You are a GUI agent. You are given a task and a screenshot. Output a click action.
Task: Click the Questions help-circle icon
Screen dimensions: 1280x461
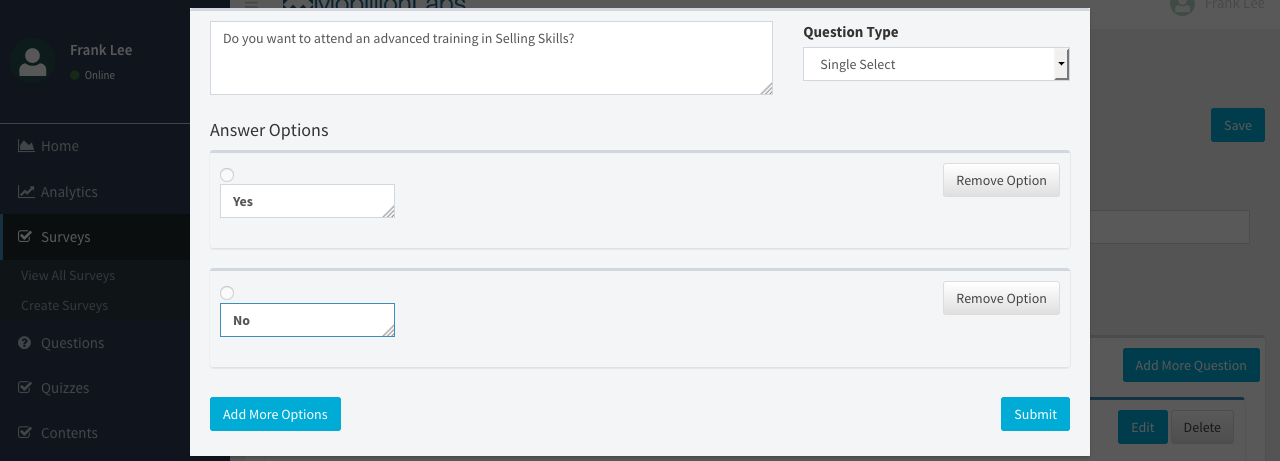25,343
